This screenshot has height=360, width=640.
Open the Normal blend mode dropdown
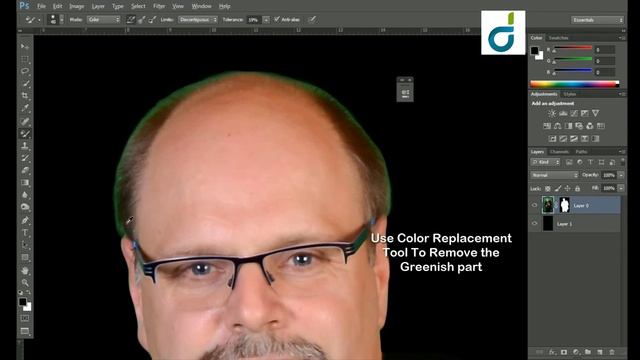coord(554,175)
